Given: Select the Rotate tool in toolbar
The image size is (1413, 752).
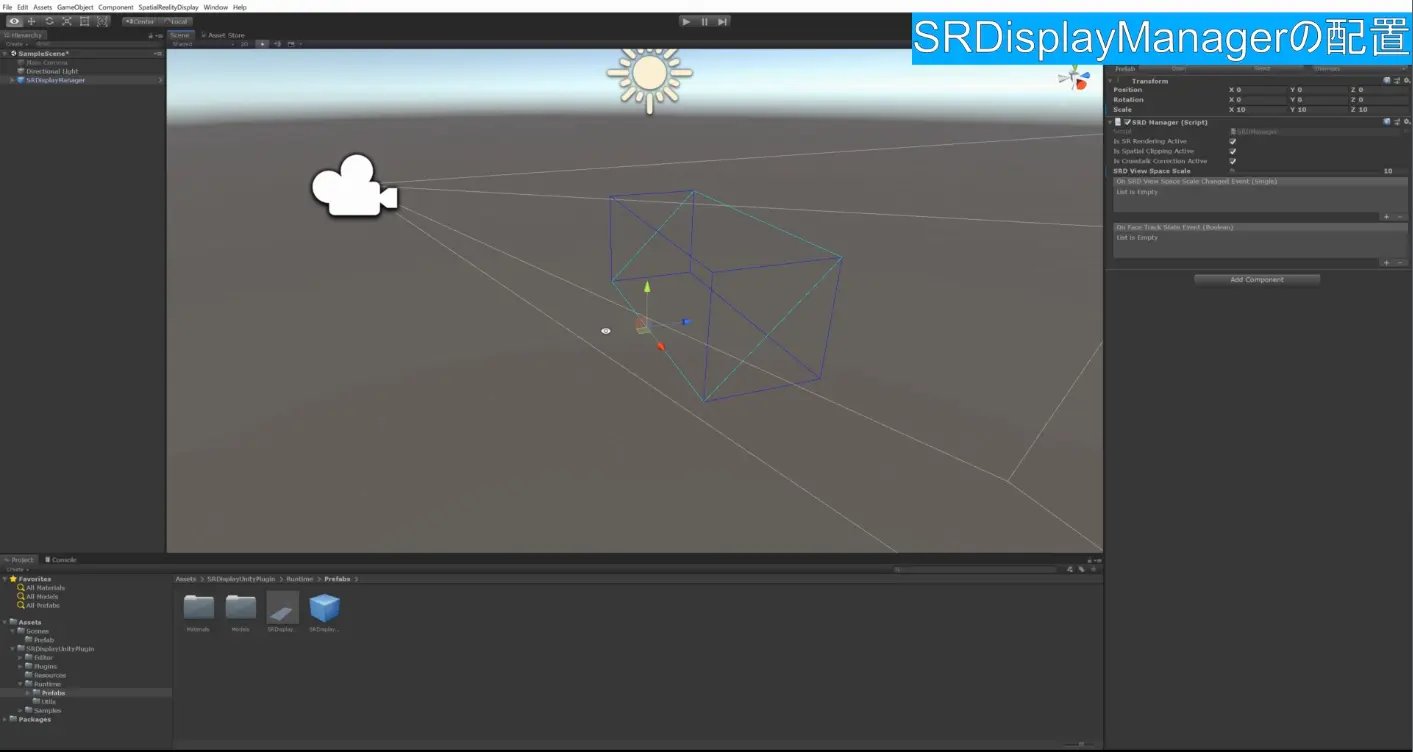Looking at the screenshot, I should [x=49, y=21].
